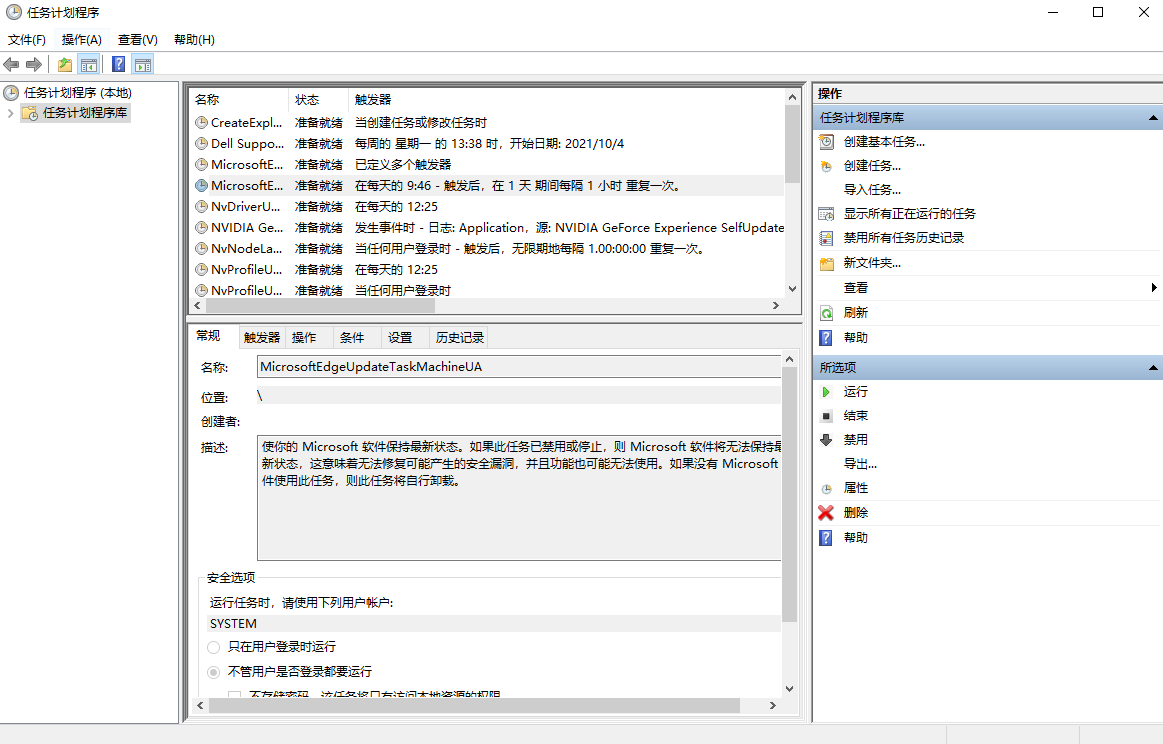
Task: Click the 新文件夹 folder icon
Action: (826, 263)
